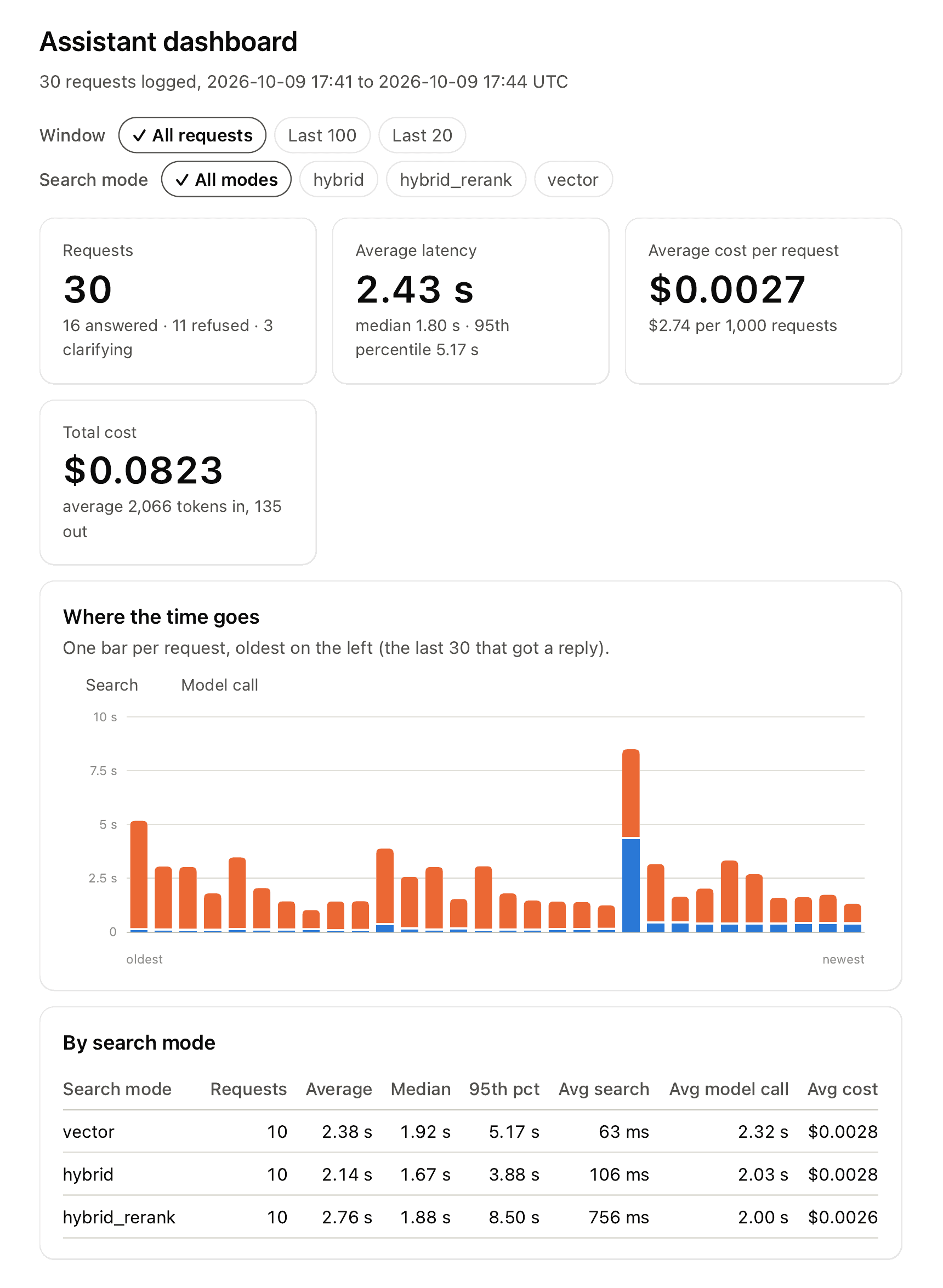Viewport: 943px width, 1288px height.
Task: Click the Model call legend label
Action: click(x=220, y=685)
